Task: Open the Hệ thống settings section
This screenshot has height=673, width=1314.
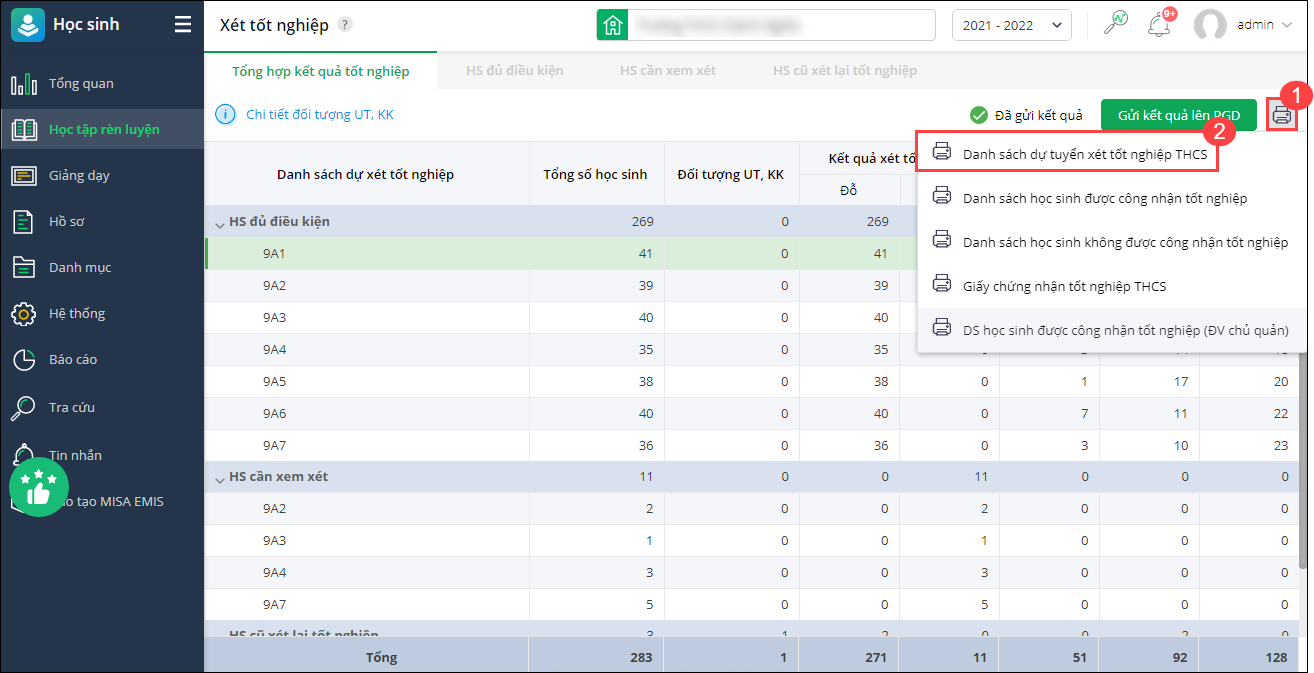Action: [77, 313]
